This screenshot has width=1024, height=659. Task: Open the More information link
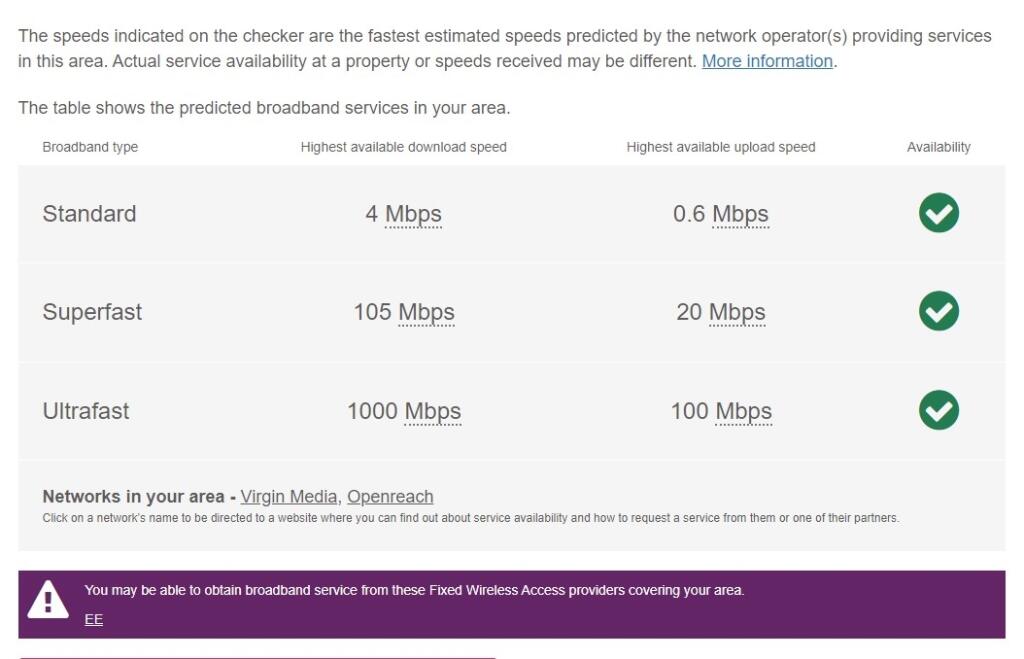point(768,60)
